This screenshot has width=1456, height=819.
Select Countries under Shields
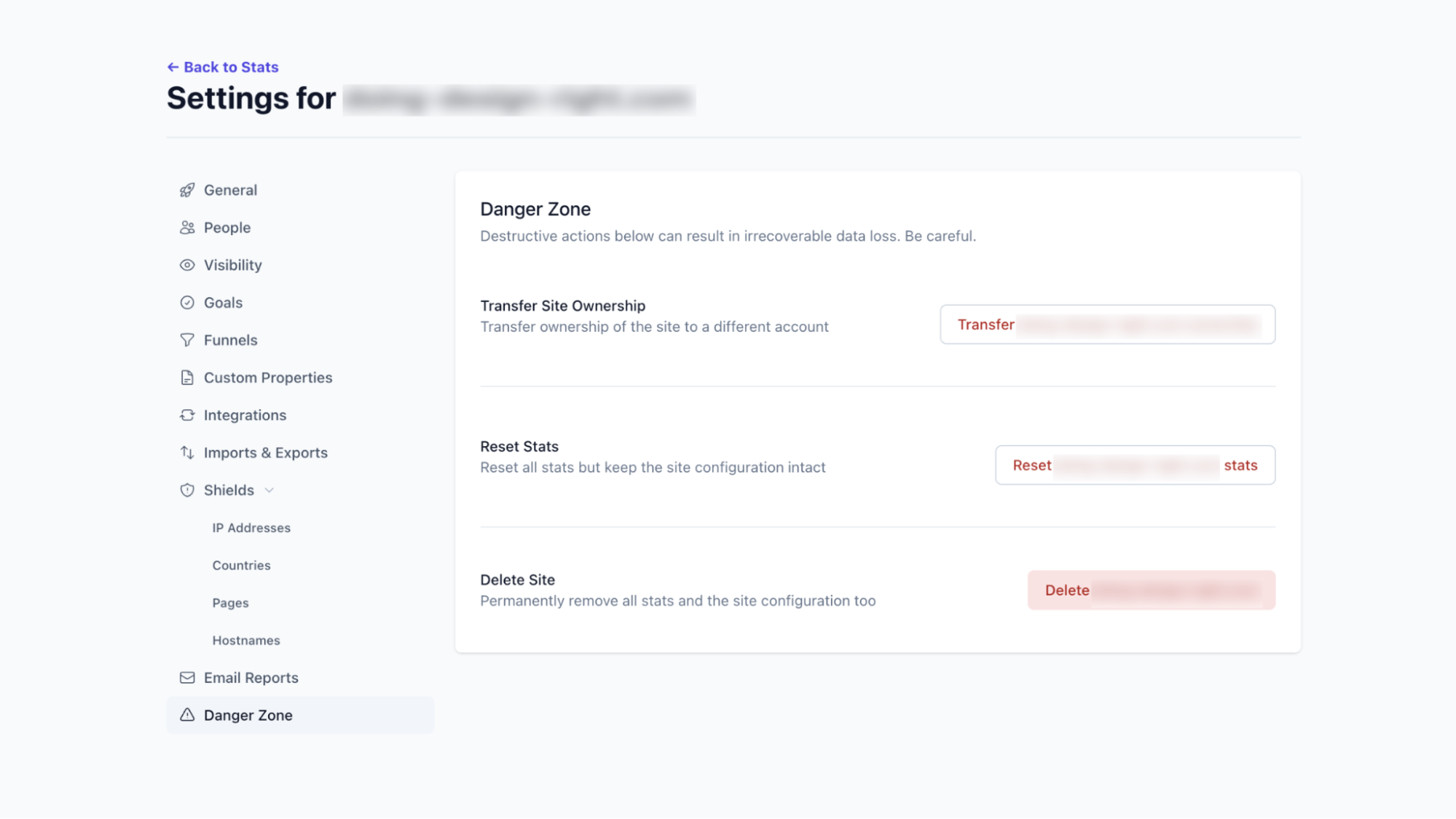point(241,565)
